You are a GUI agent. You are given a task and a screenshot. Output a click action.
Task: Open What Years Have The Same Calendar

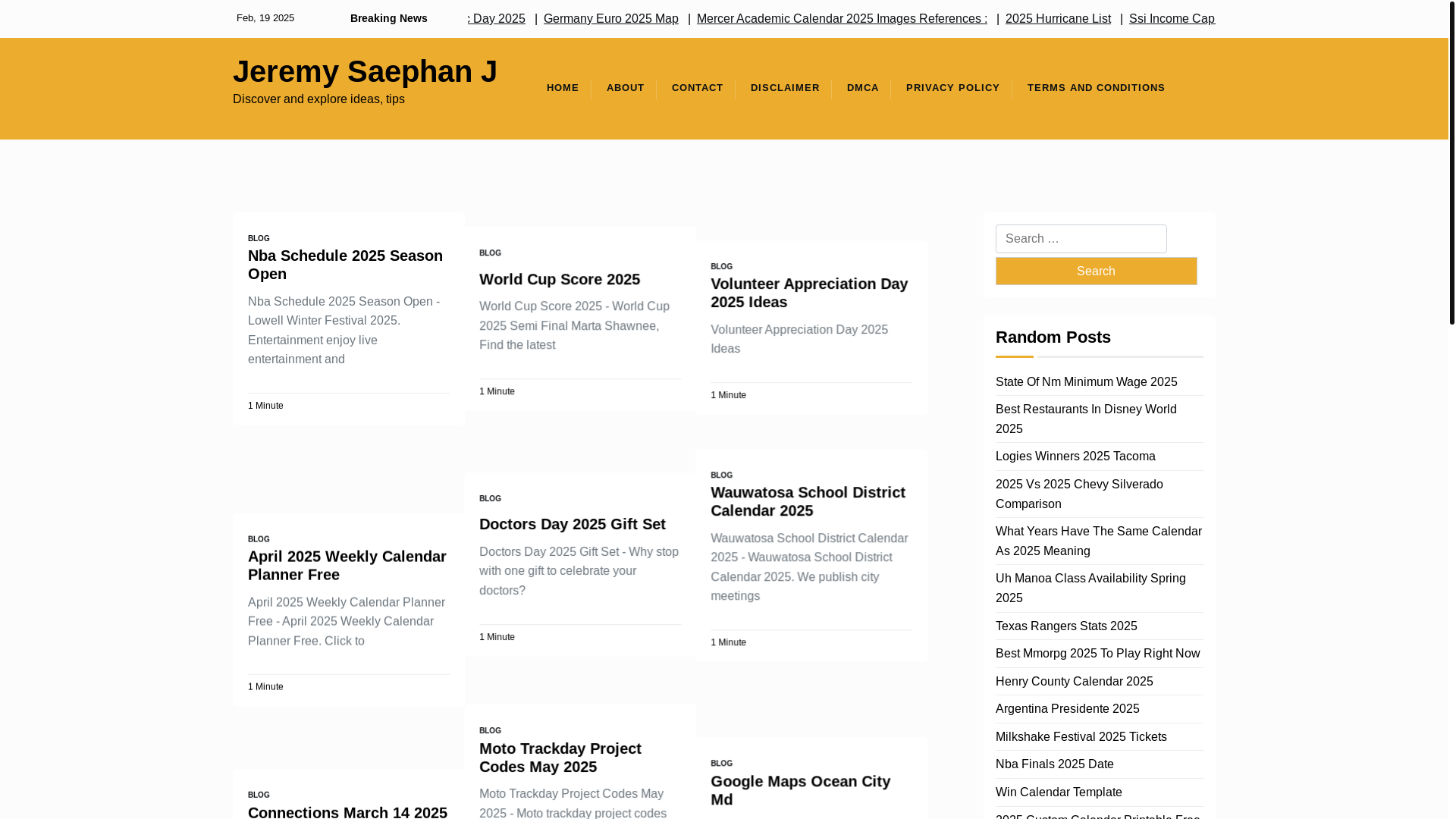click(x=1098, y=541)
